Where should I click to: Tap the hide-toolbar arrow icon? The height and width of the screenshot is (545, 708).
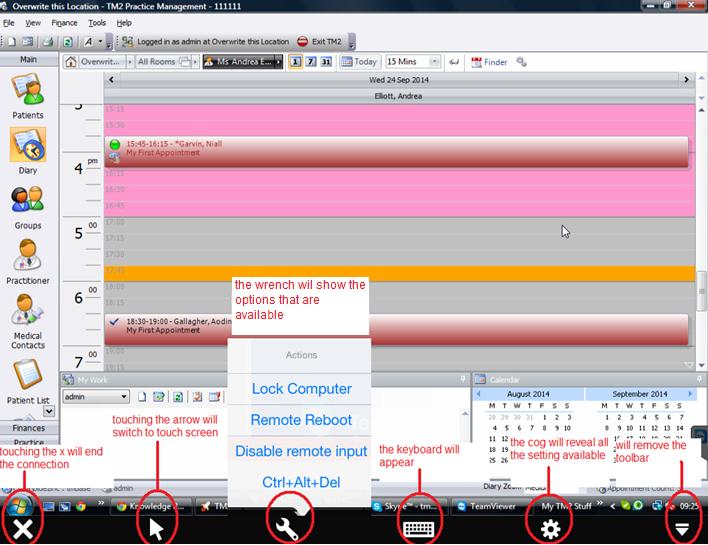click(682, 529)
